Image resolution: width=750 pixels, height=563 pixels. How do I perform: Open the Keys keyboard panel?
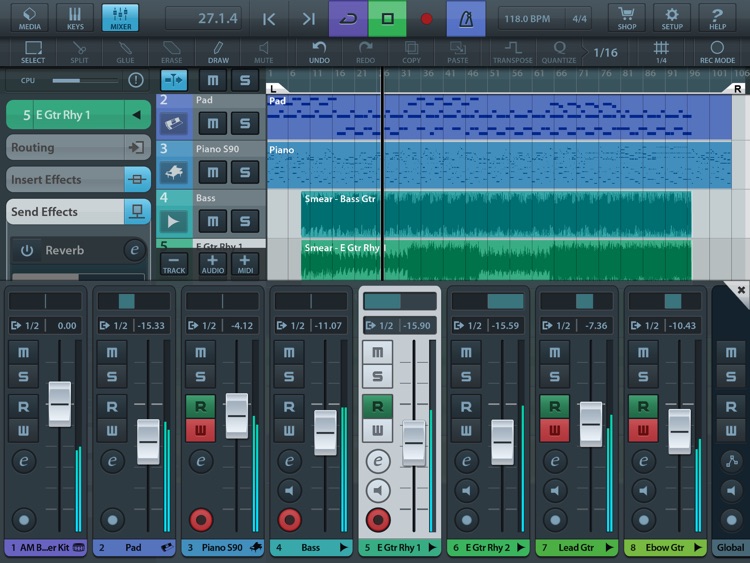tap(75, 18)
